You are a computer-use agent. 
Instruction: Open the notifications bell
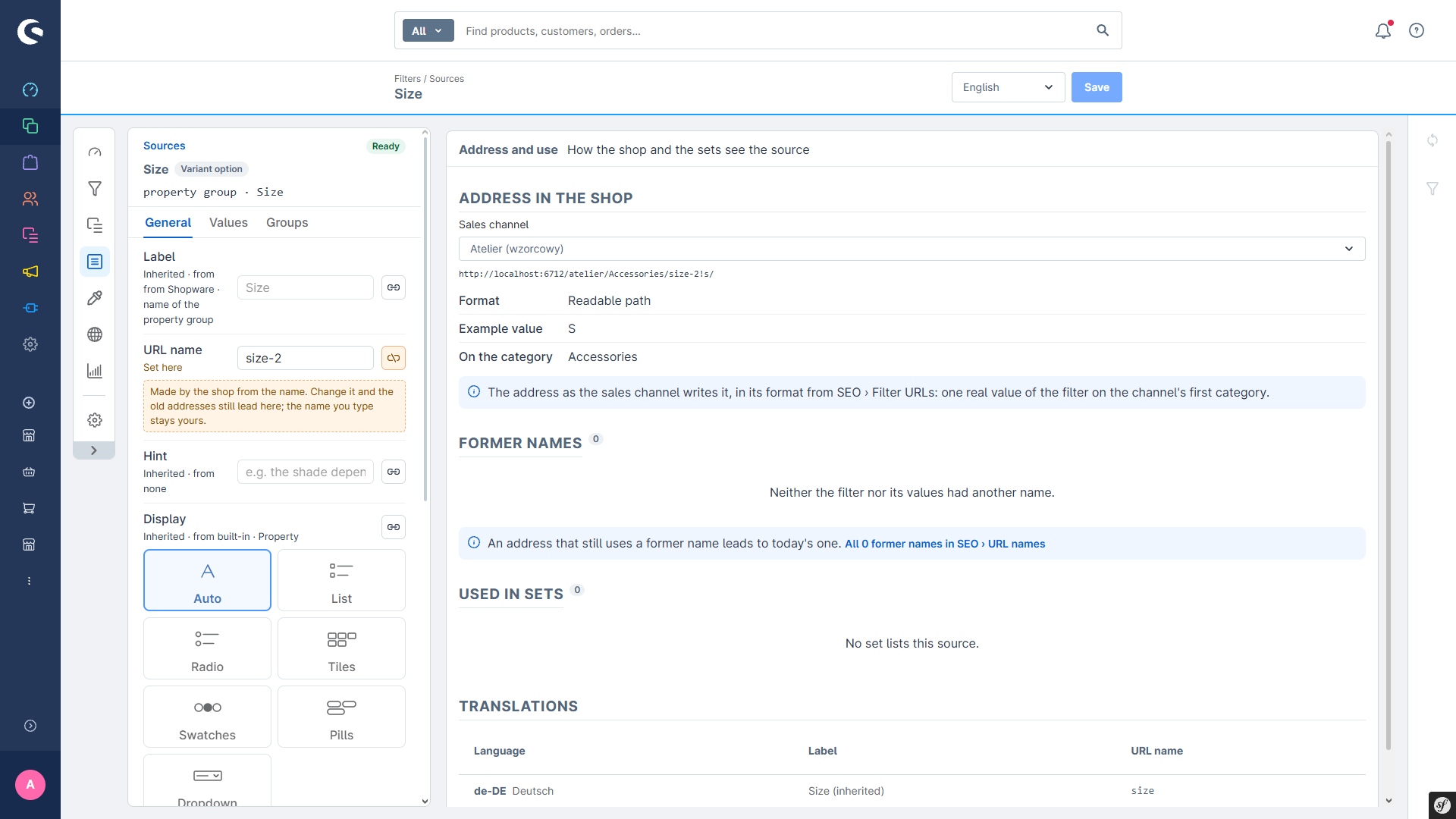pos(1383,30)
